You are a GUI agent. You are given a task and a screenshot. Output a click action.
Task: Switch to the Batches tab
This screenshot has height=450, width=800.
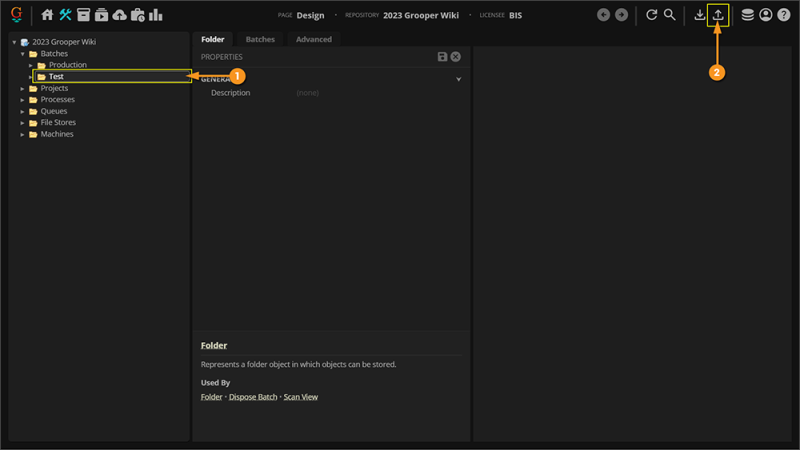(x=260, y=39)
